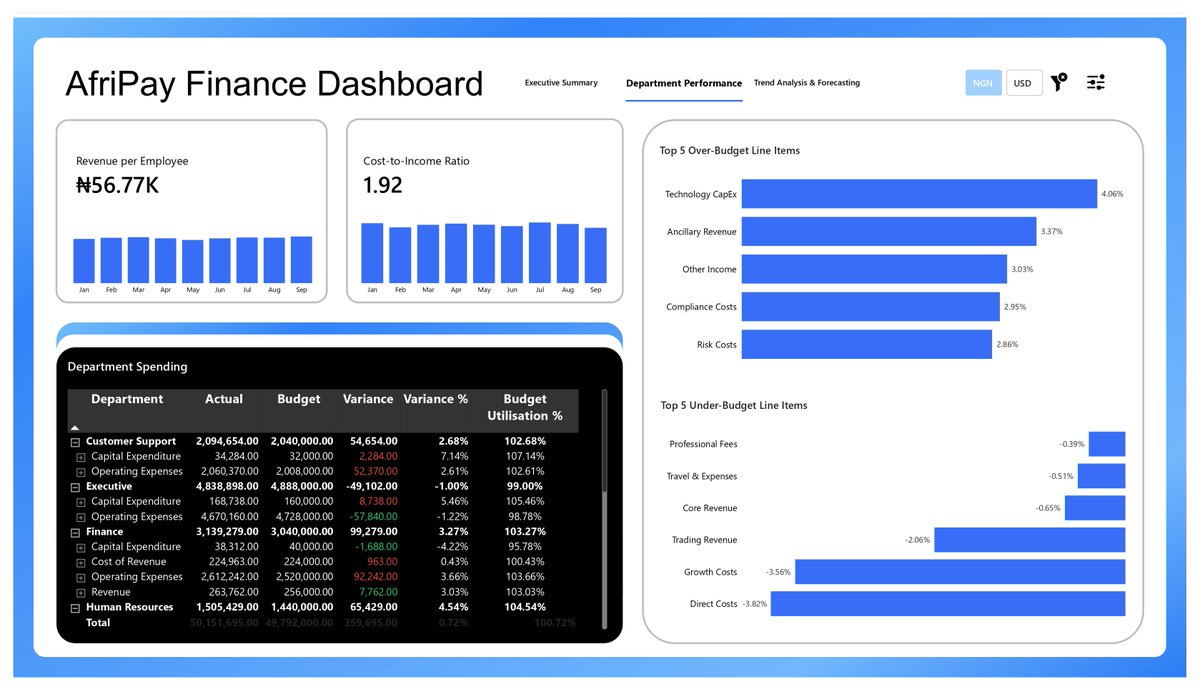Expand Operating Expenses under Executive
This screenshot has width=1200, height=697.
coord(81,517)
